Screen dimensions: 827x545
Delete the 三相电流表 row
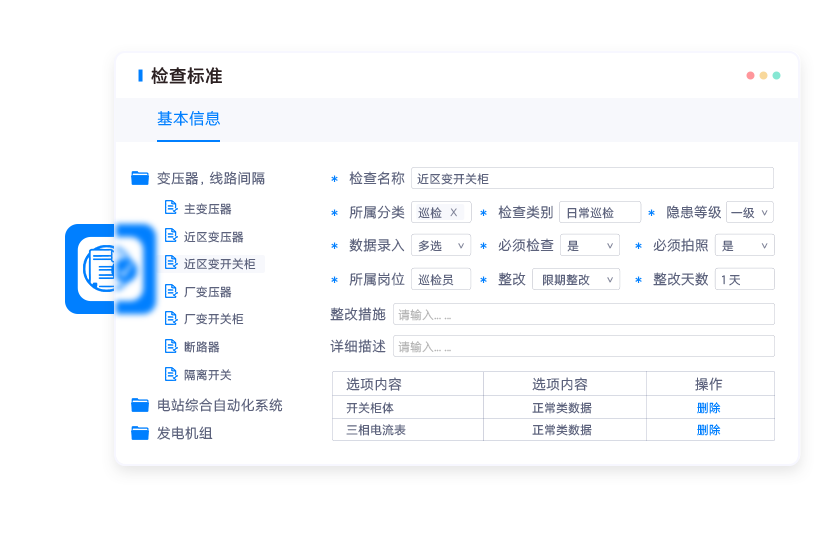pyautogui.click(x=708, y=430)
